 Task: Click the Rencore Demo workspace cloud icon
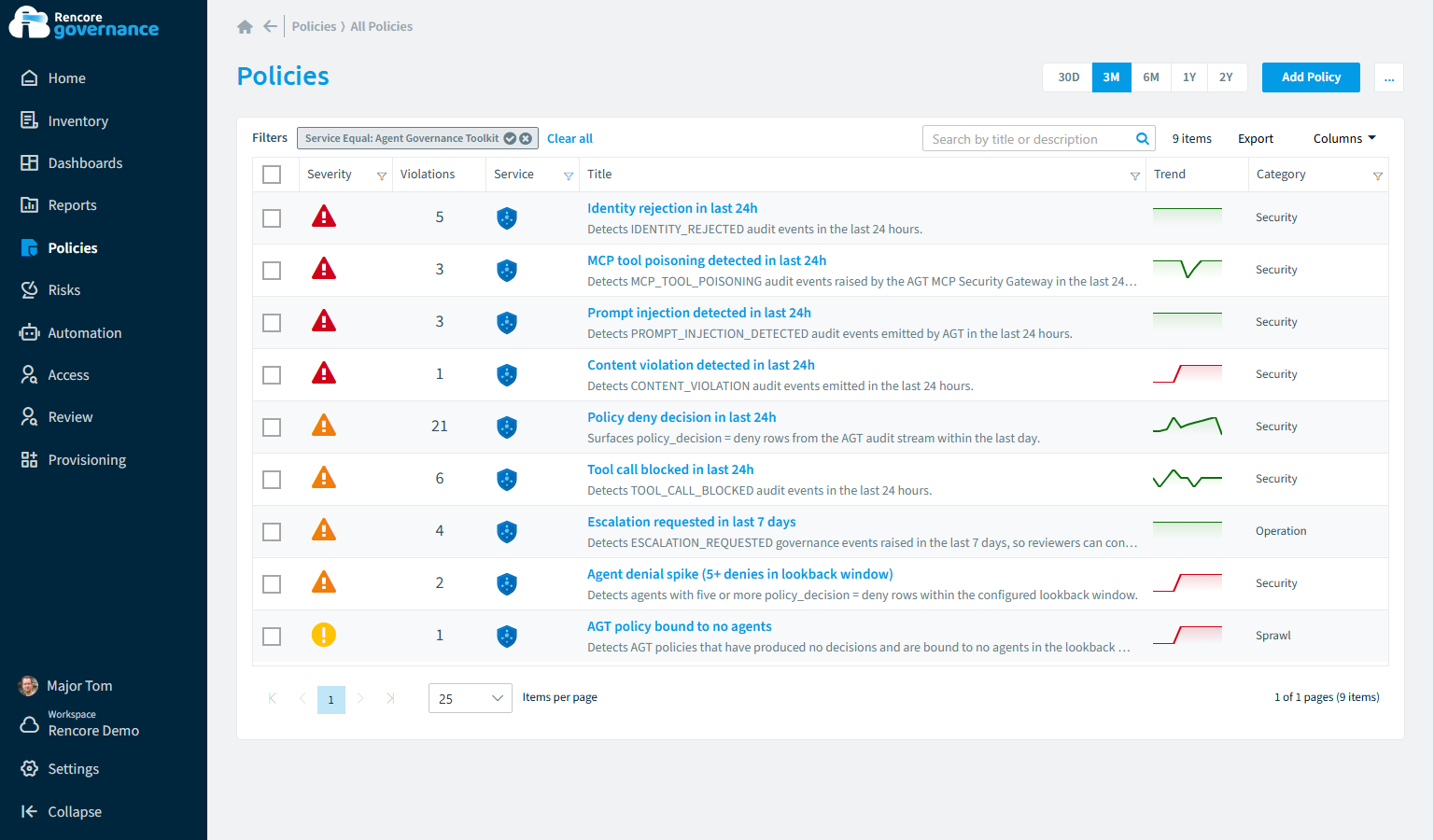point(30,724)
